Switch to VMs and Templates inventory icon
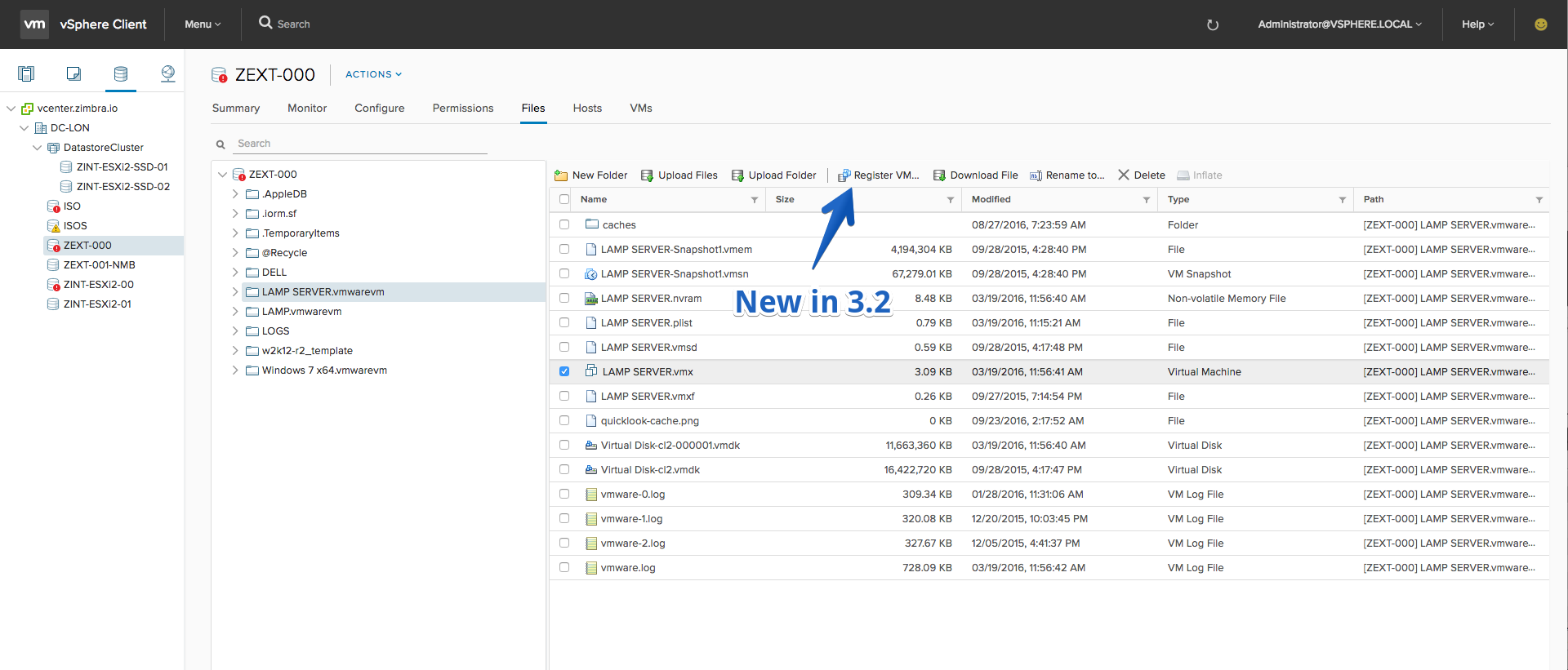 tap(73, 74)
